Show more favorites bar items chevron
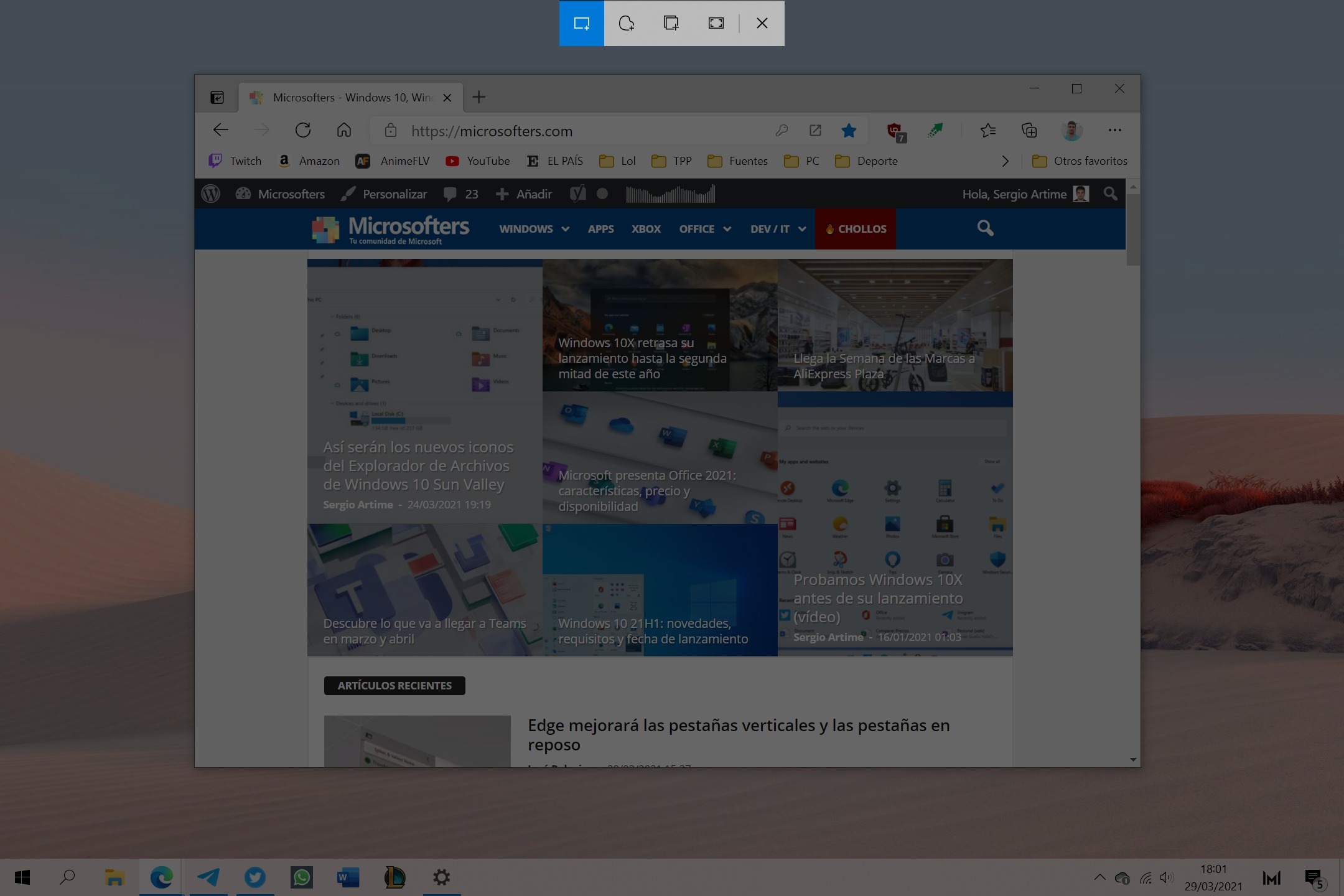The image size is (1344, 896). (x=1005, y=161)
